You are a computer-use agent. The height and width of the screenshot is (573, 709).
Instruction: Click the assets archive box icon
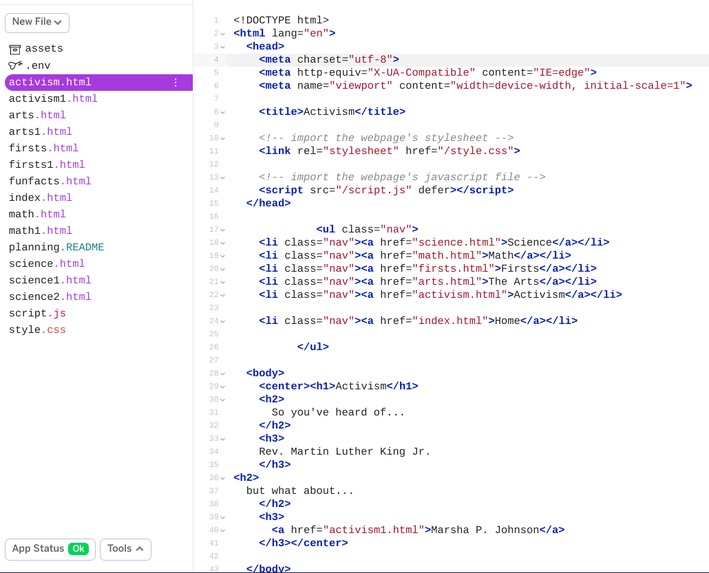[15, 49]
